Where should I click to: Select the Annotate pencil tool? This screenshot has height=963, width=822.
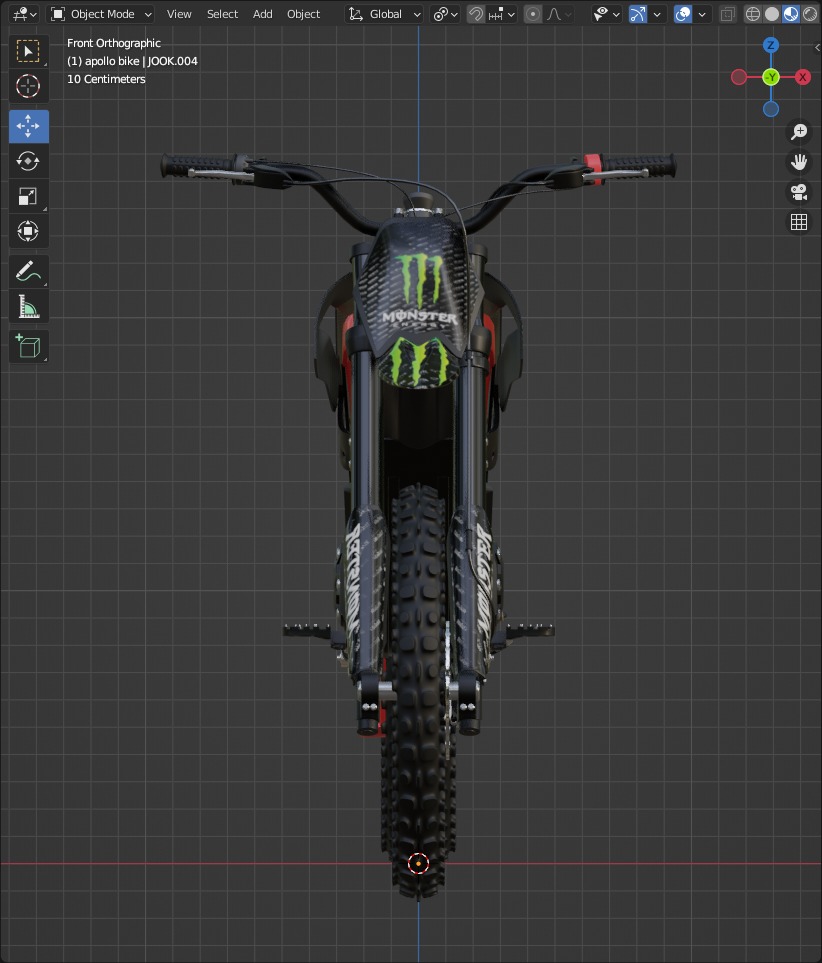point(28,272)
